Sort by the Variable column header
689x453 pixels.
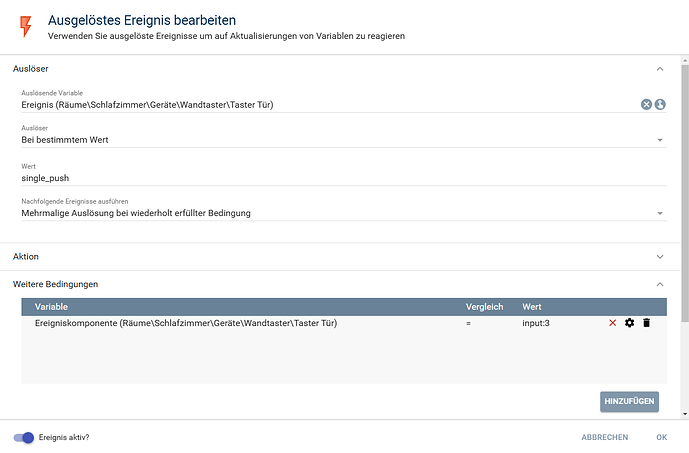(x=52, y=306)
